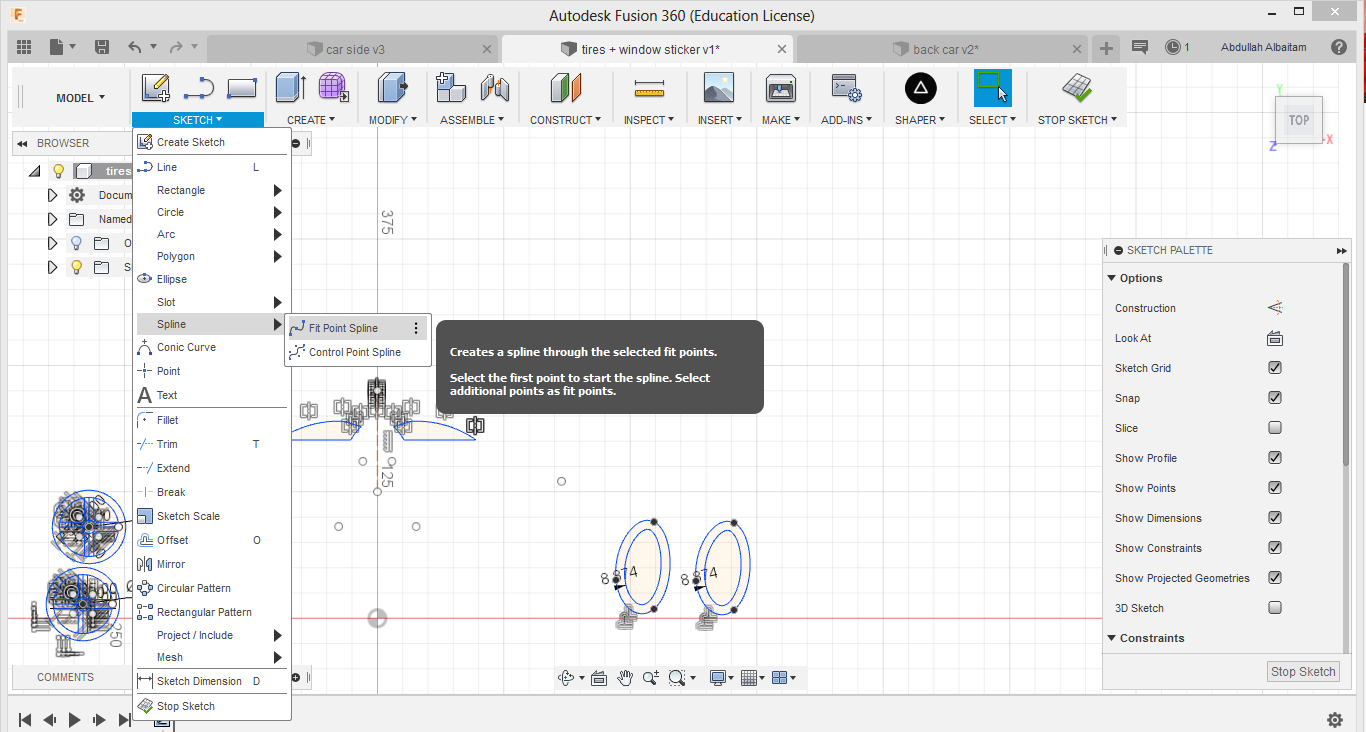Switch to the back car v2* tab

click(940, 48)
